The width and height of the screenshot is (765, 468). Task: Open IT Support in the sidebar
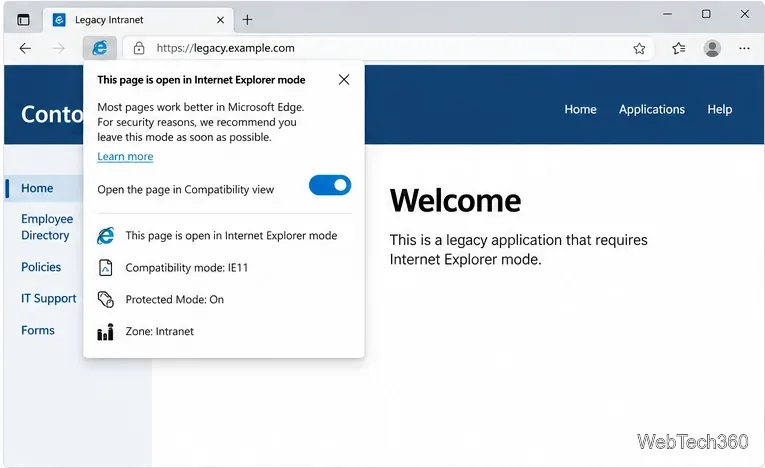click(48, 299)
